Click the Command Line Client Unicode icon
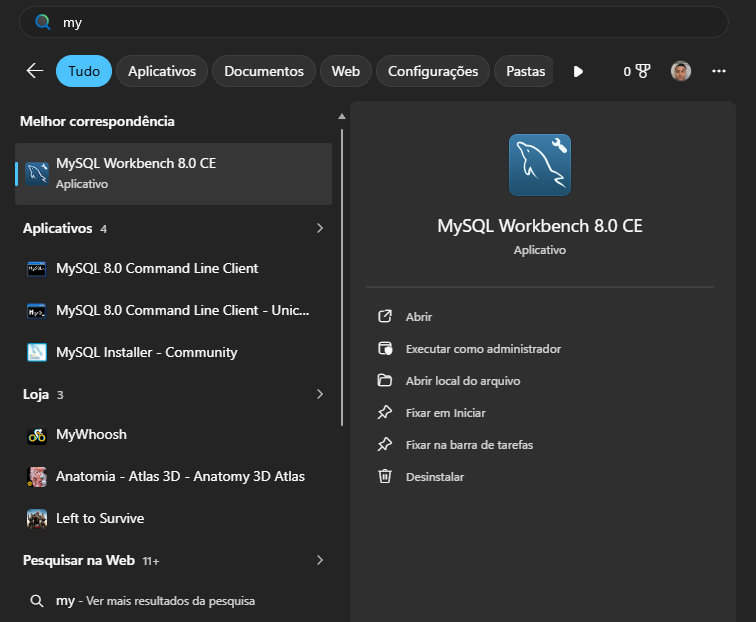The height and width of the screenshot is (622, 756). tap(37, 311)
